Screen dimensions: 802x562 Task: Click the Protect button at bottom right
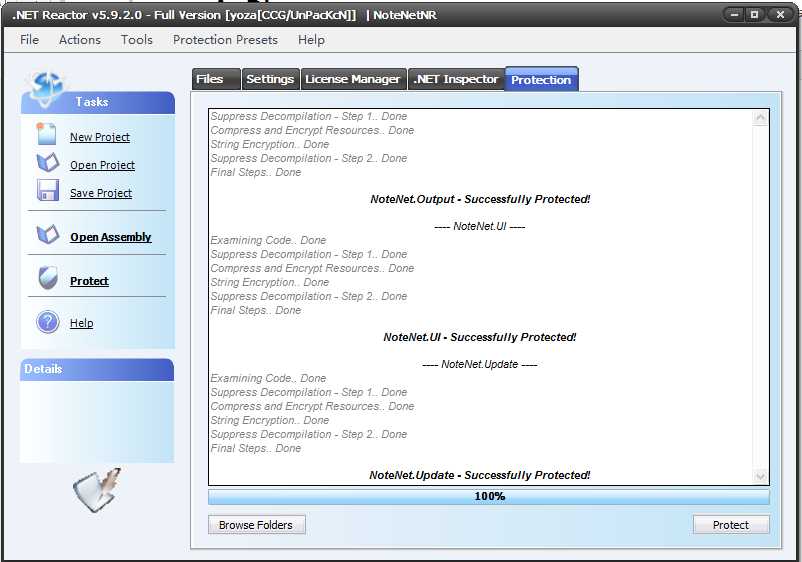730,525
